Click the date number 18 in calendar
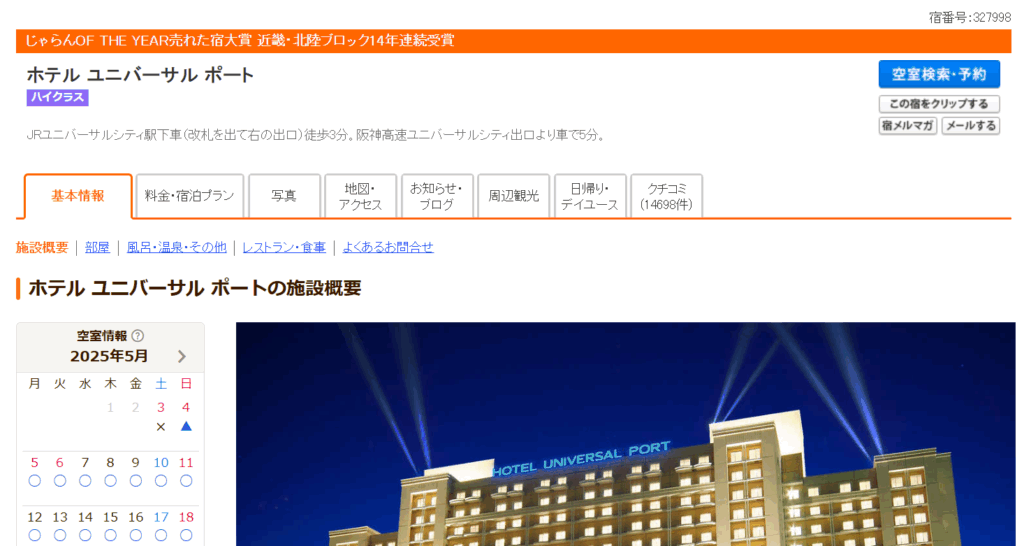 coord(186,517)
